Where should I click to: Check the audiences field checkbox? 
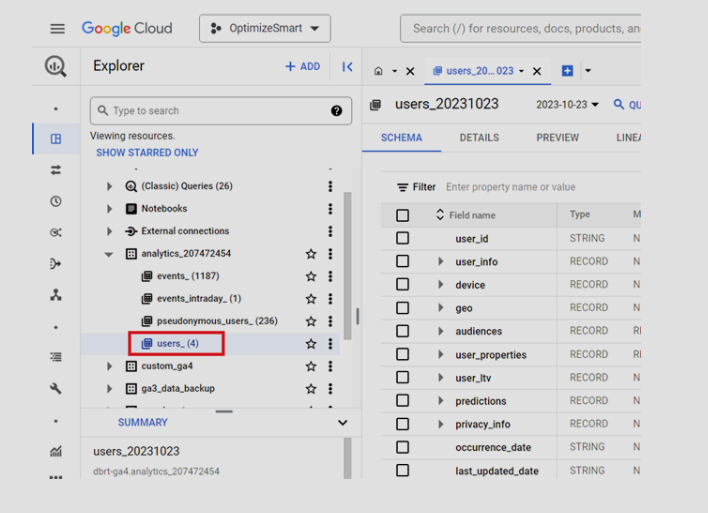click(x=402, y=331)
